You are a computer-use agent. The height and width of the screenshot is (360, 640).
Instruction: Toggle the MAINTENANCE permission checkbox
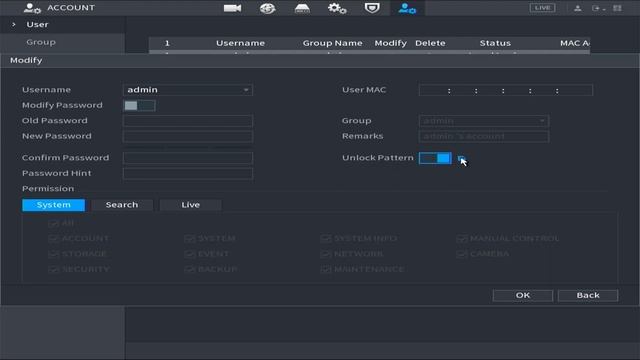(x=325, y=269)
